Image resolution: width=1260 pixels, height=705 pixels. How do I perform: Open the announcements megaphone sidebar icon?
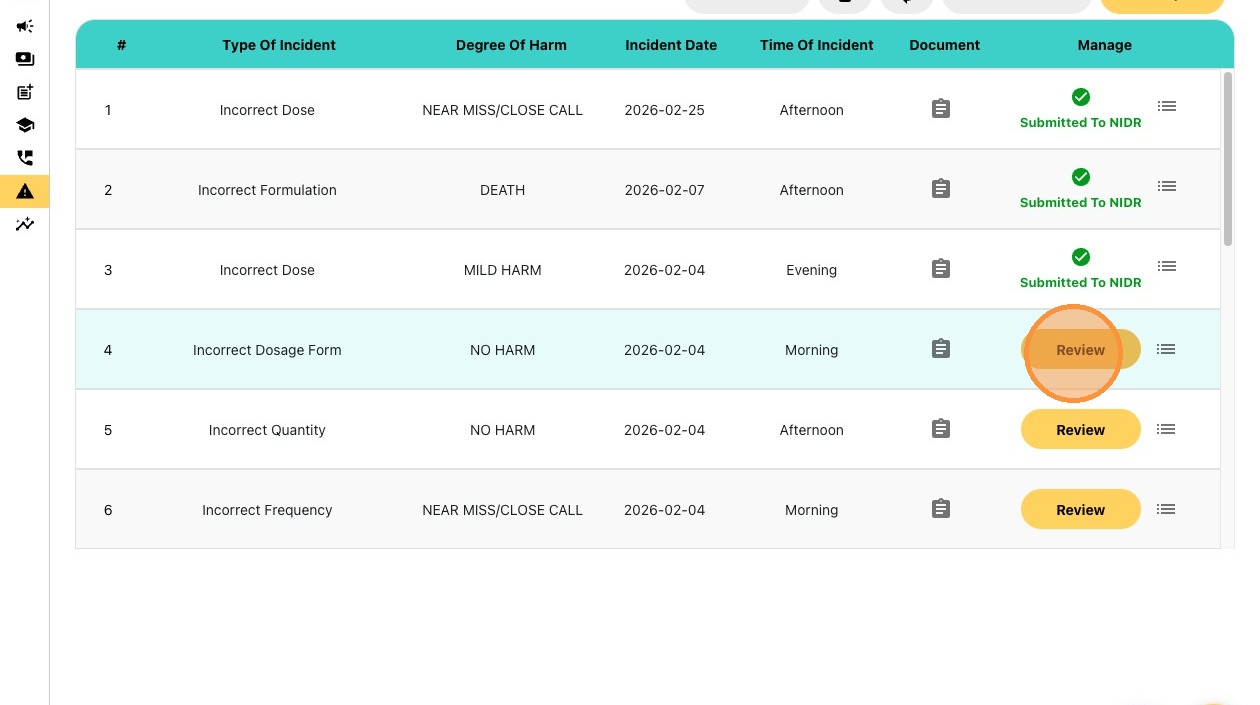(x=25, y=27)
